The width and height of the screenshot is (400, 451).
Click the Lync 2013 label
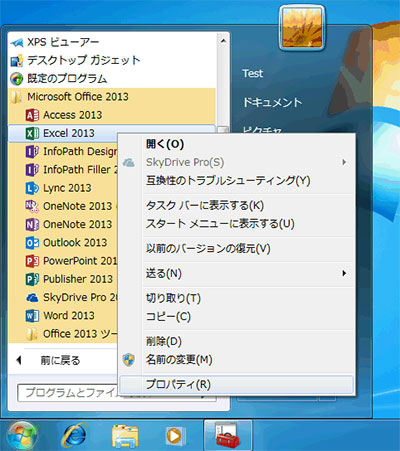[x=67, y=188]
